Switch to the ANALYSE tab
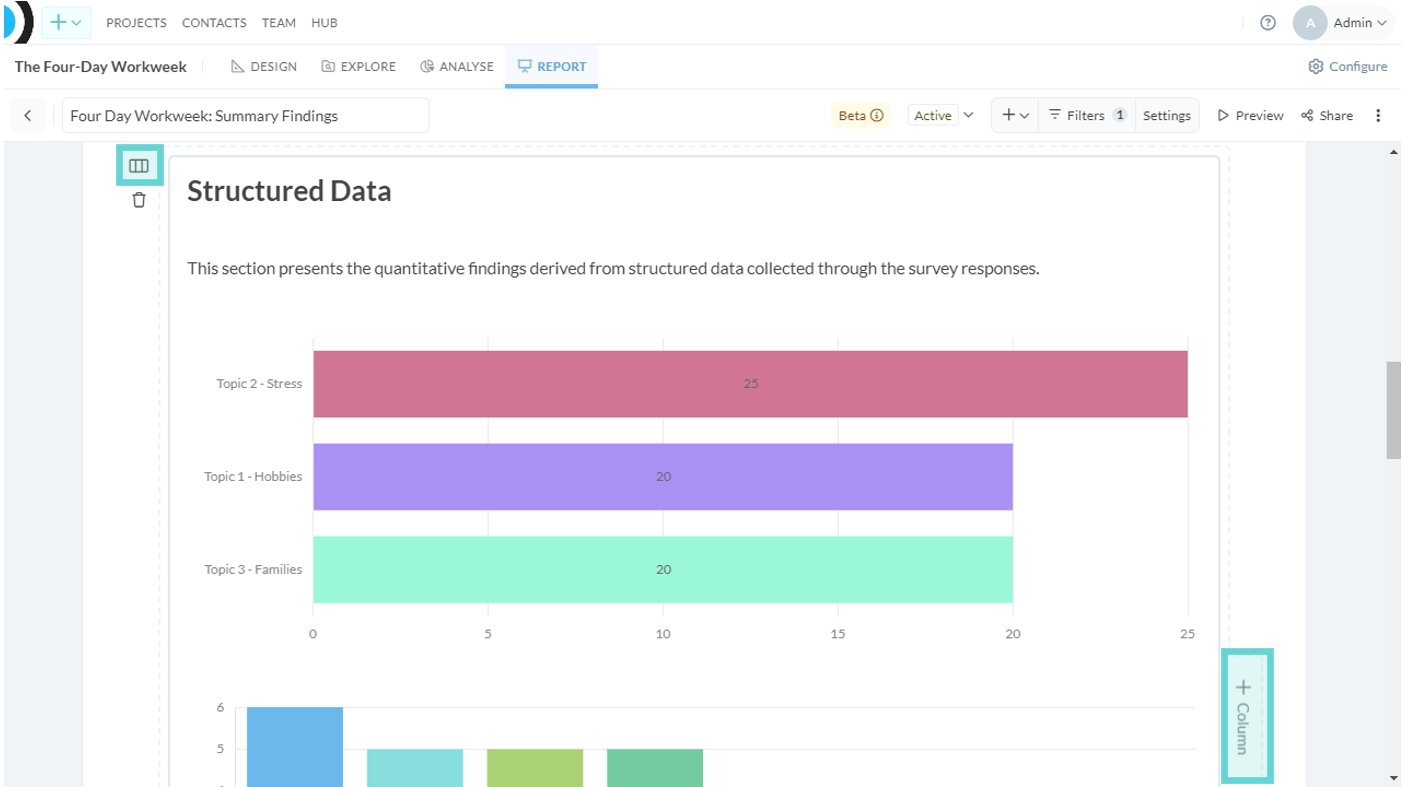1403x787 pixels. click(x=457, y=66)
